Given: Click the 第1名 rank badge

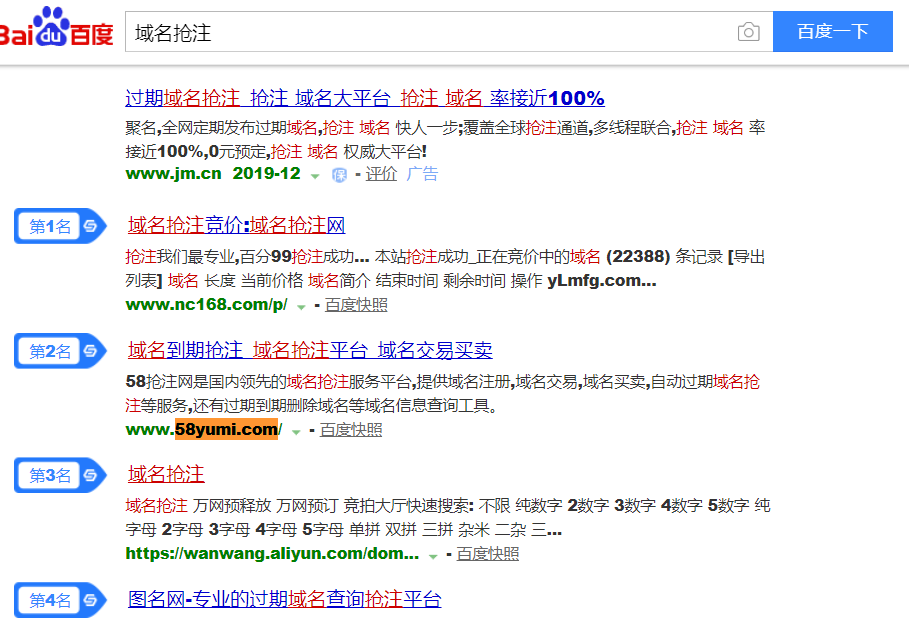Looking at the screenshot, I should (x=60, y=226).
